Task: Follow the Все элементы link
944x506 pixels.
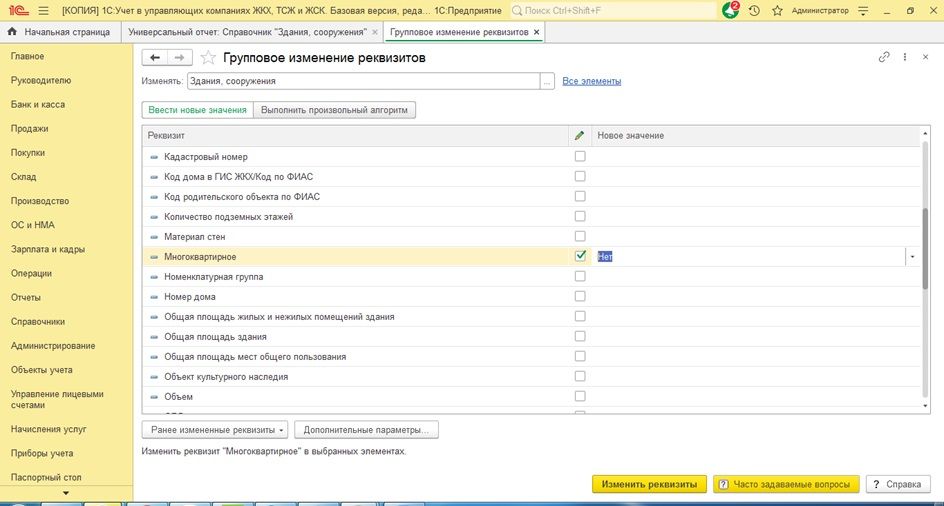Action: pos(591,81)
